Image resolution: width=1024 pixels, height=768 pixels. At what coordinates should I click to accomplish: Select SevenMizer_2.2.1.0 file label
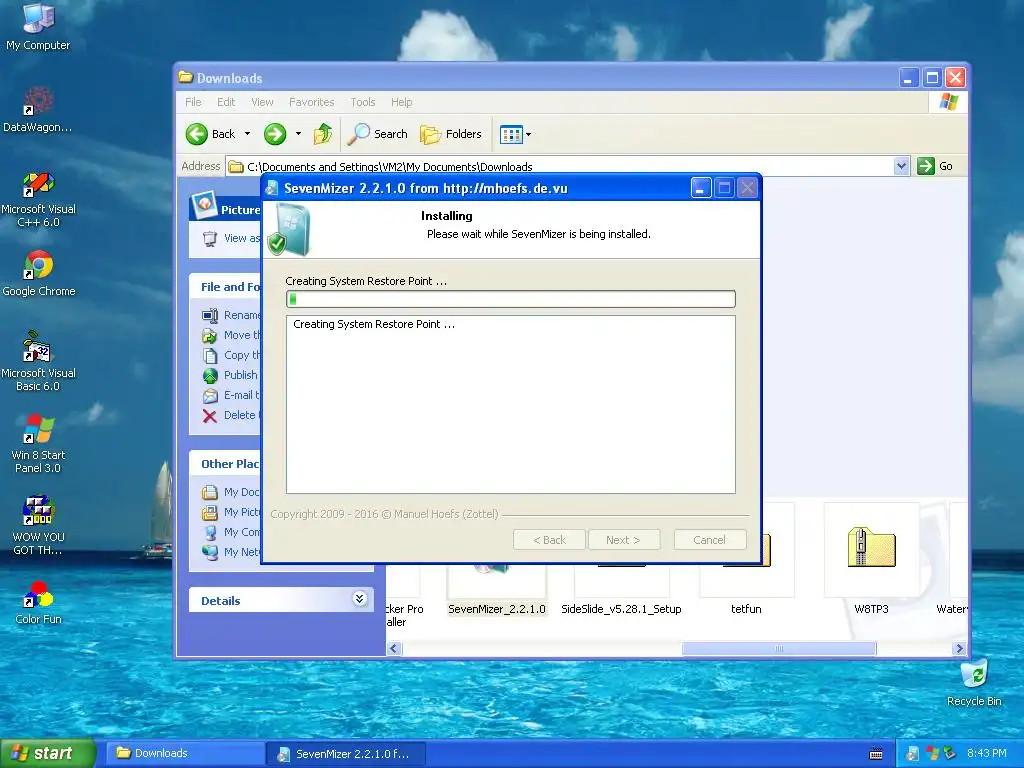[496, 609]
